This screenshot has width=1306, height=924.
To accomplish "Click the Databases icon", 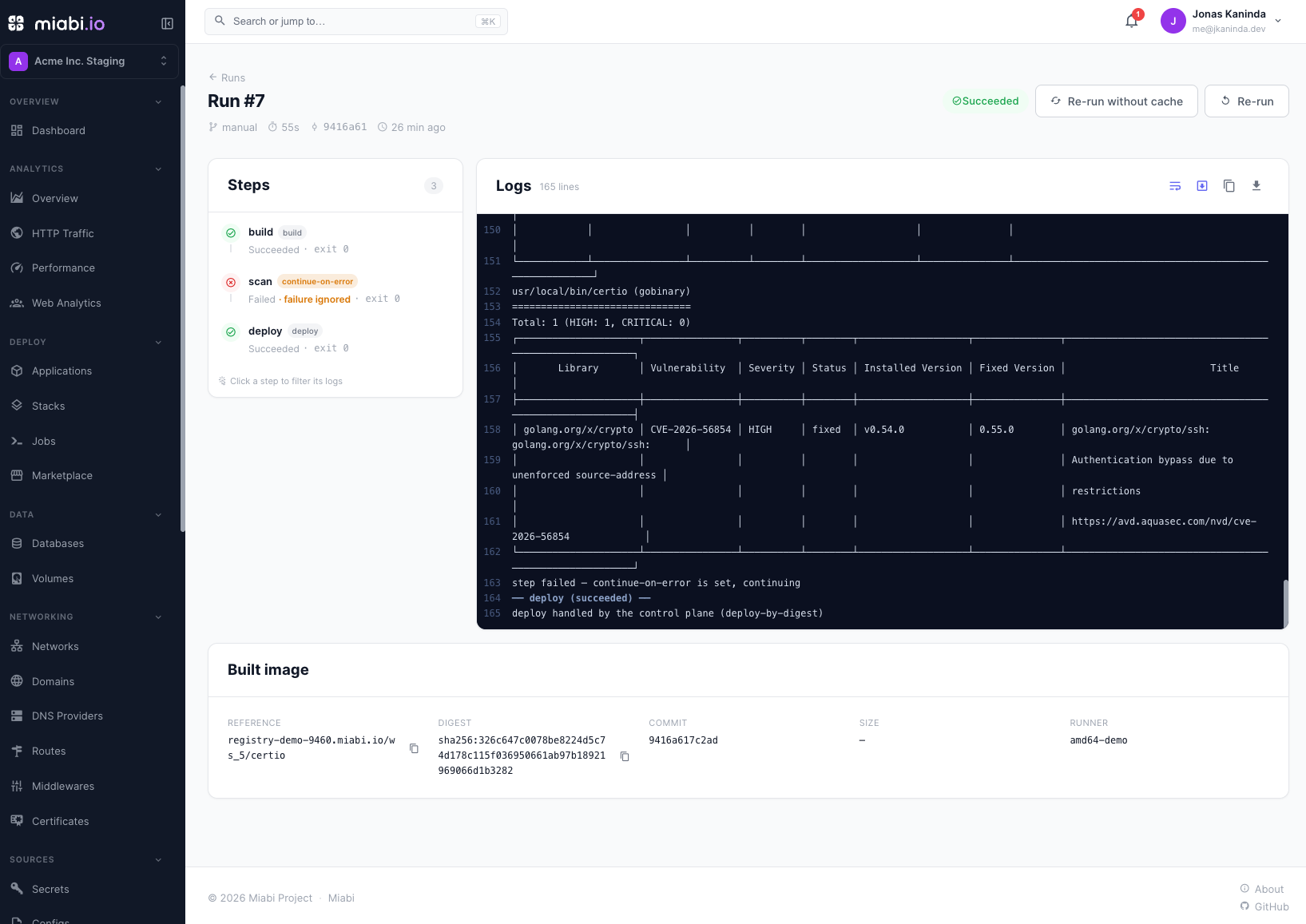I will coord(17,543).
